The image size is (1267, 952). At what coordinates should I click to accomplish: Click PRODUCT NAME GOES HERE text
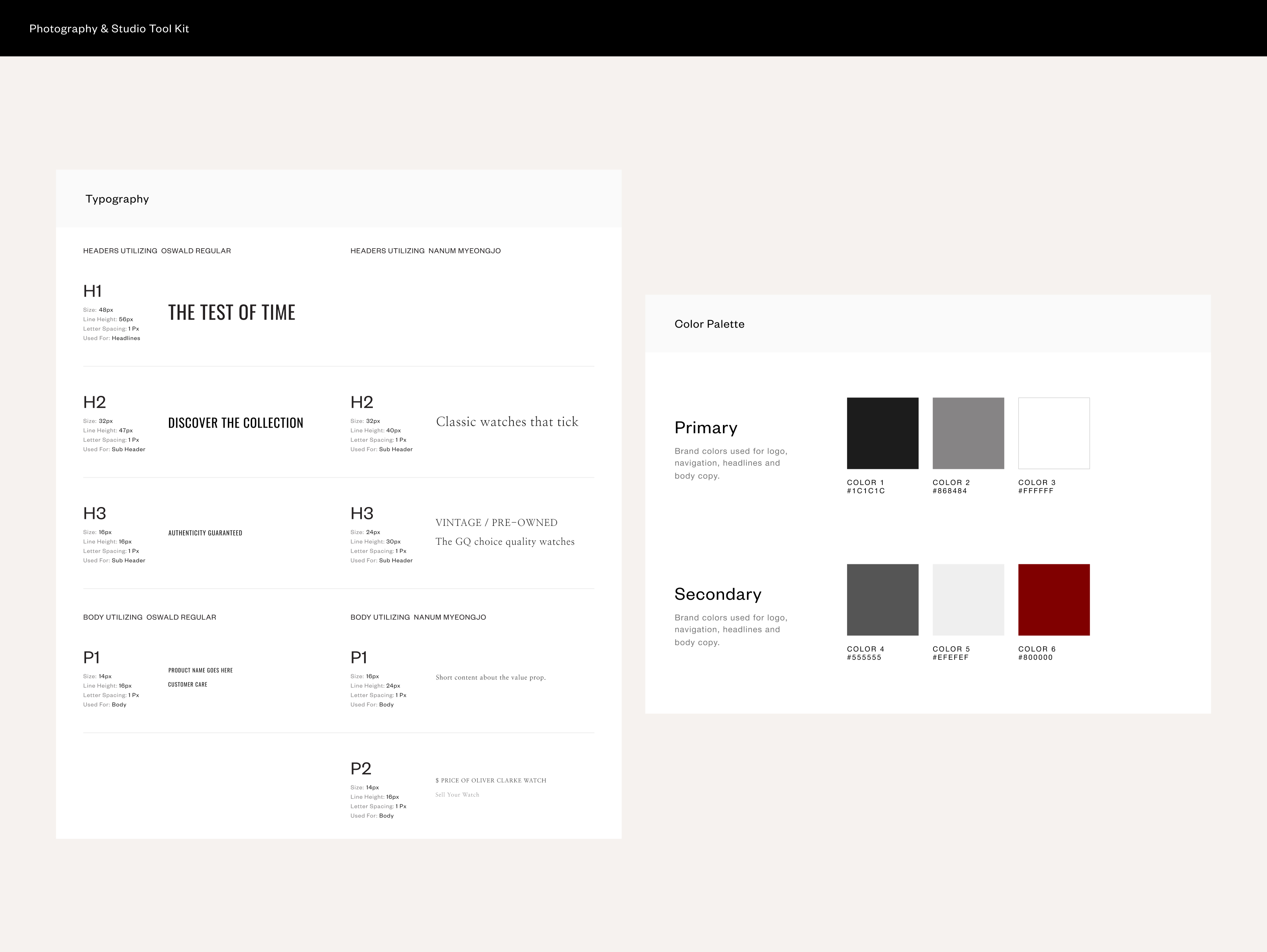coord(200,670)
